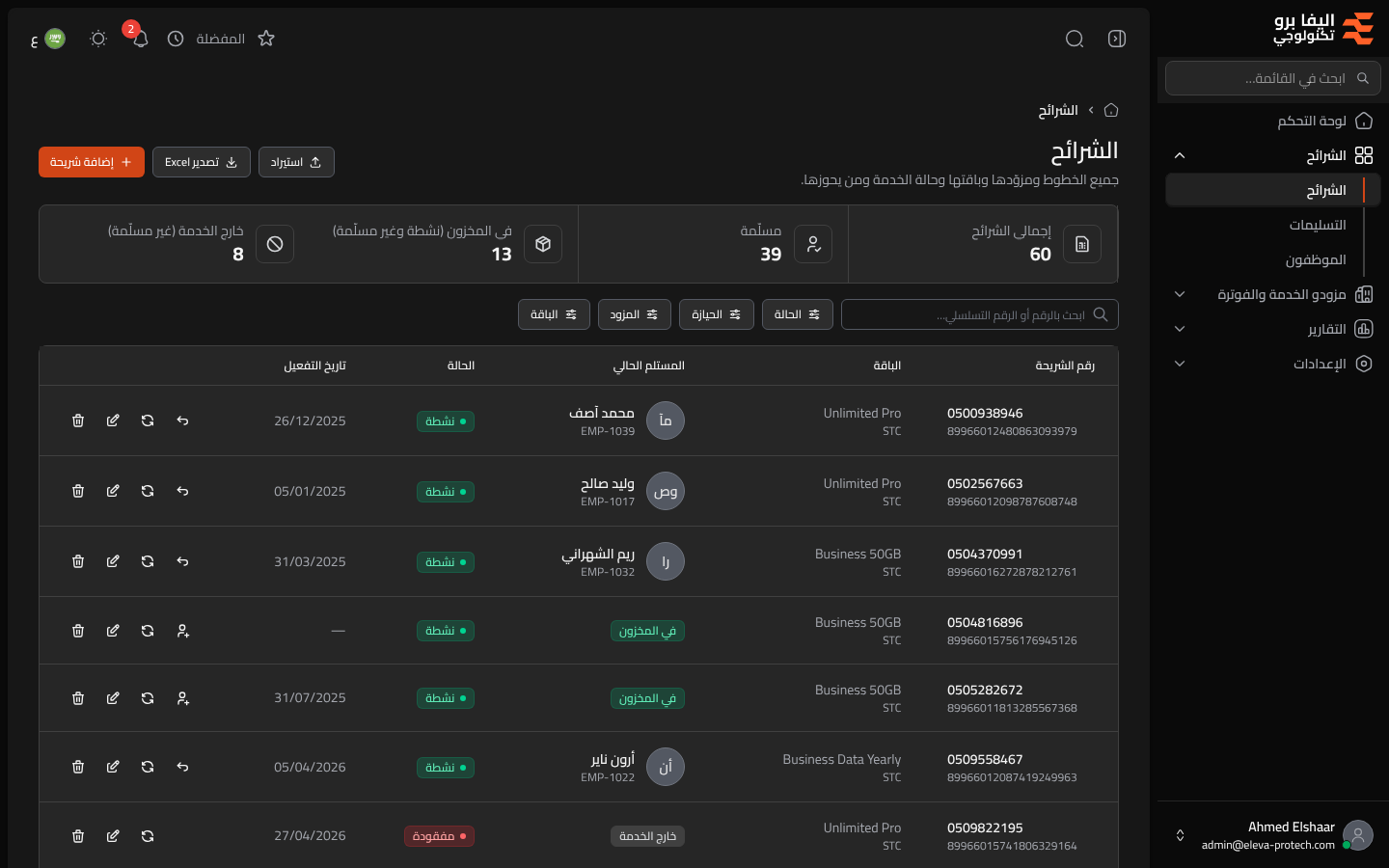Click the مسلّمة 39 summary card
The width and height of the screenshot is (1389, 868).
pyautogui.click(x=713, y=244)
